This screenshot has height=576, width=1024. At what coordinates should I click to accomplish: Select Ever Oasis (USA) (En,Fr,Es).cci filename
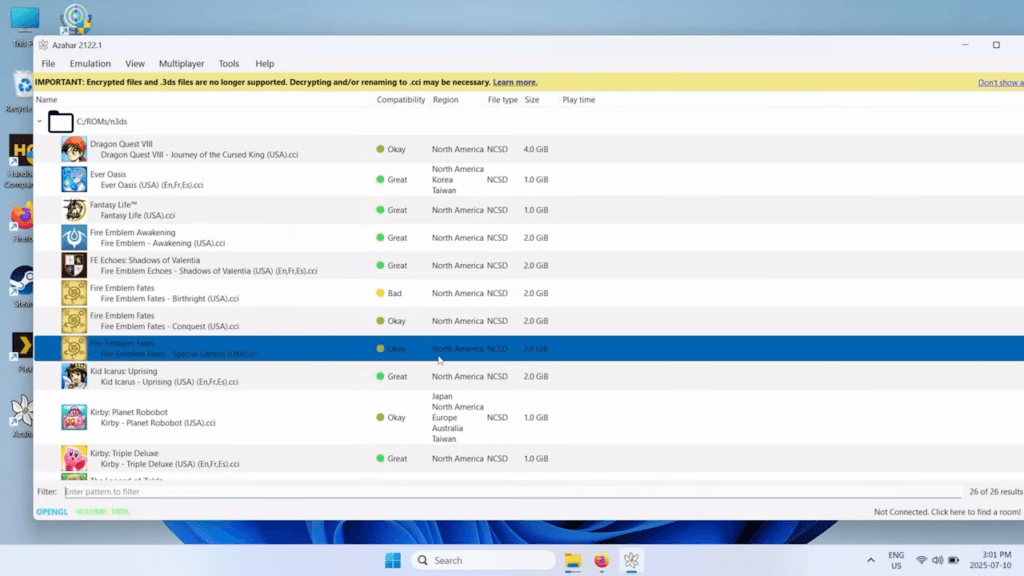tap(152, 185)
